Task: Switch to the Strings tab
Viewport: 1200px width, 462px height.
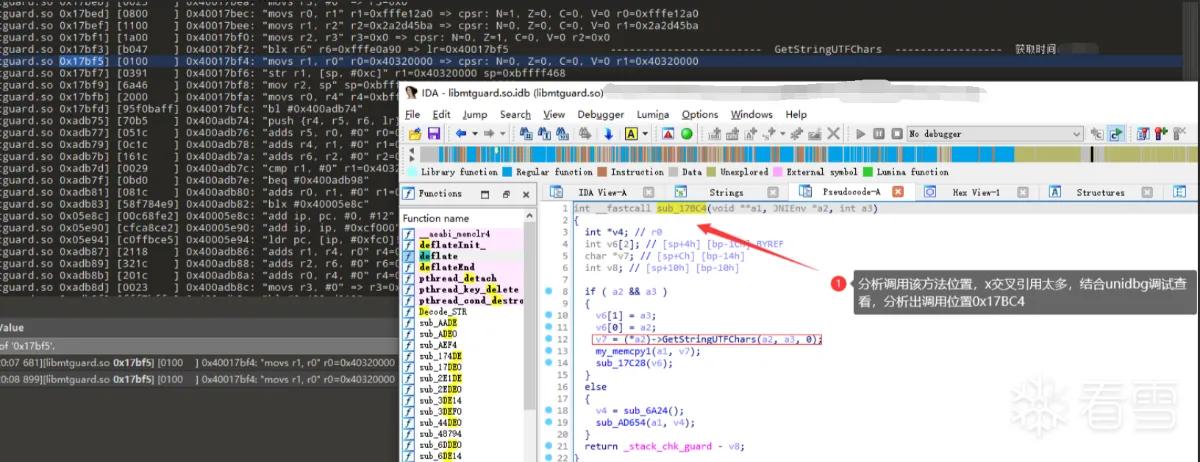Action: 726,192
